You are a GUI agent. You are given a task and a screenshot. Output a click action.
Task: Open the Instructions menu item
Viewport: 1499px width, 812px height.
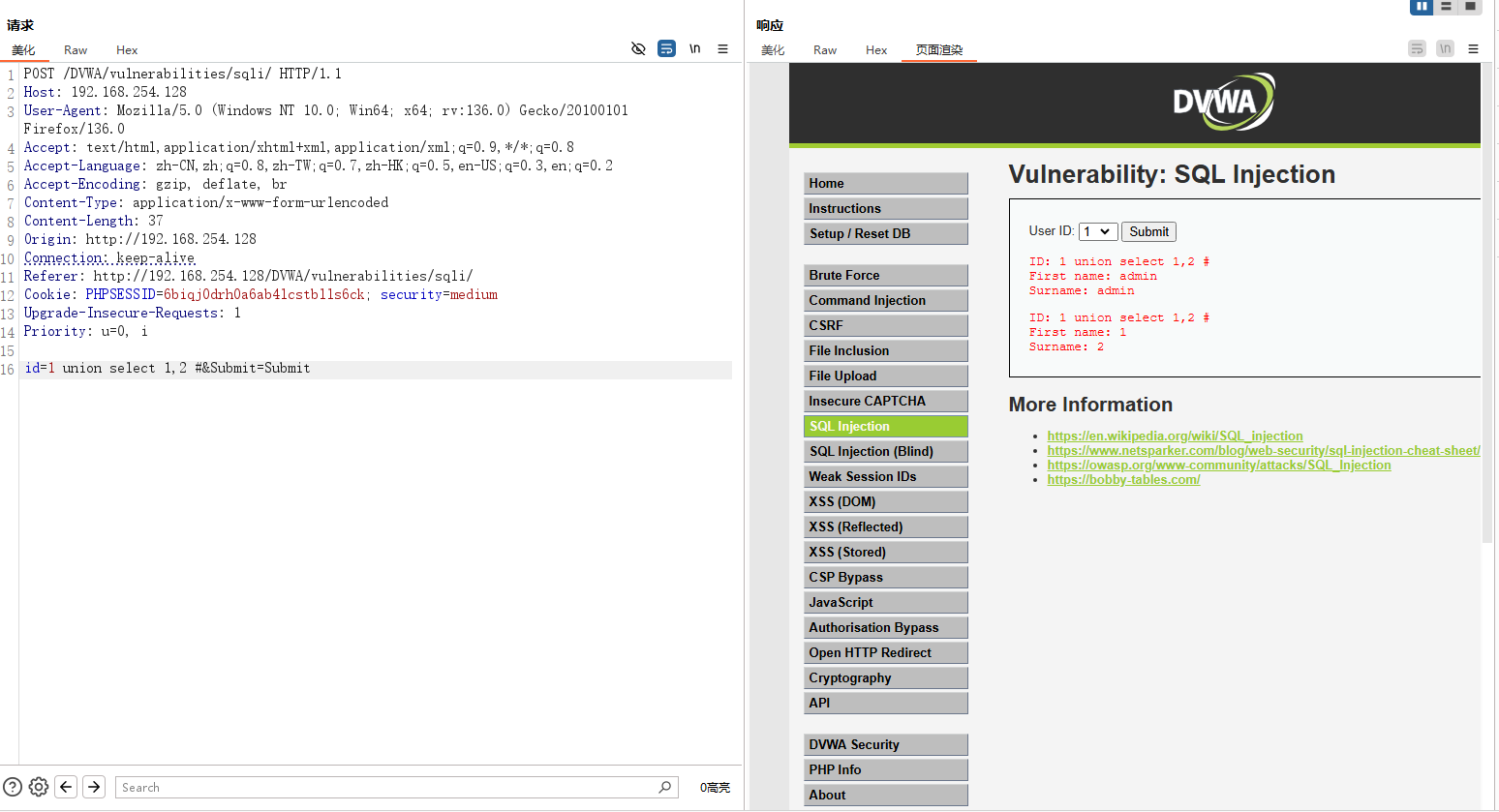885,208
